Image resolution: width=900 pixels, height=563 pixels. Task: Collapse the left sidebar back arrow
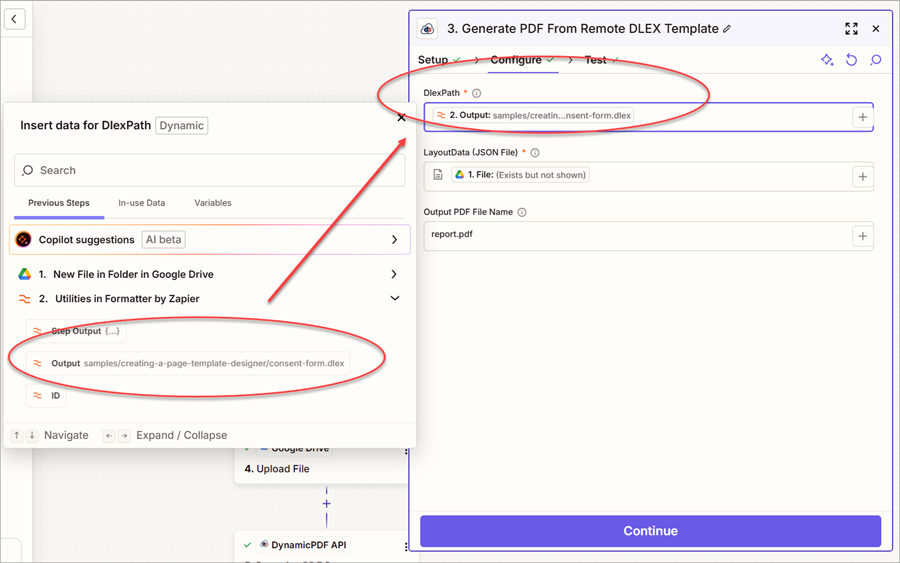pos(15,19)
